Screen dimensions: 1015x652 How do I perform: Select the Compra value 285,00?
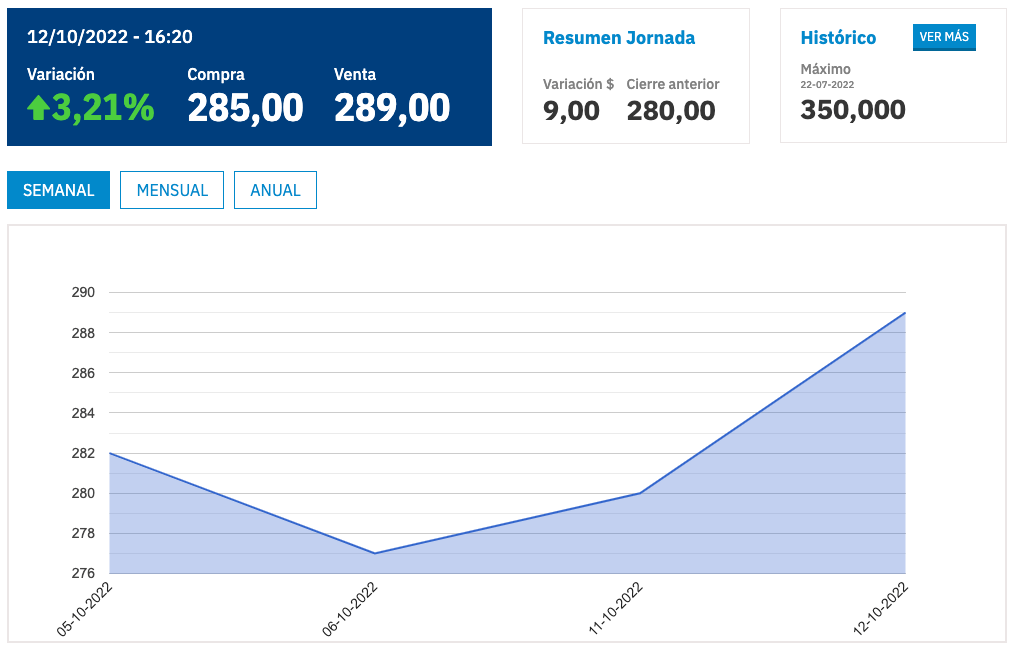[x=245, y=108]
